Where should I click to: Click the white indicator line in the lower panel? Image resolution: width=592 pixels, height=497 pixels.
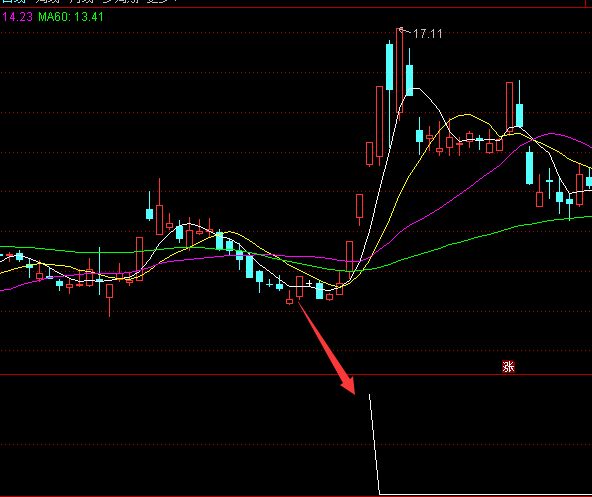(374, 442)
